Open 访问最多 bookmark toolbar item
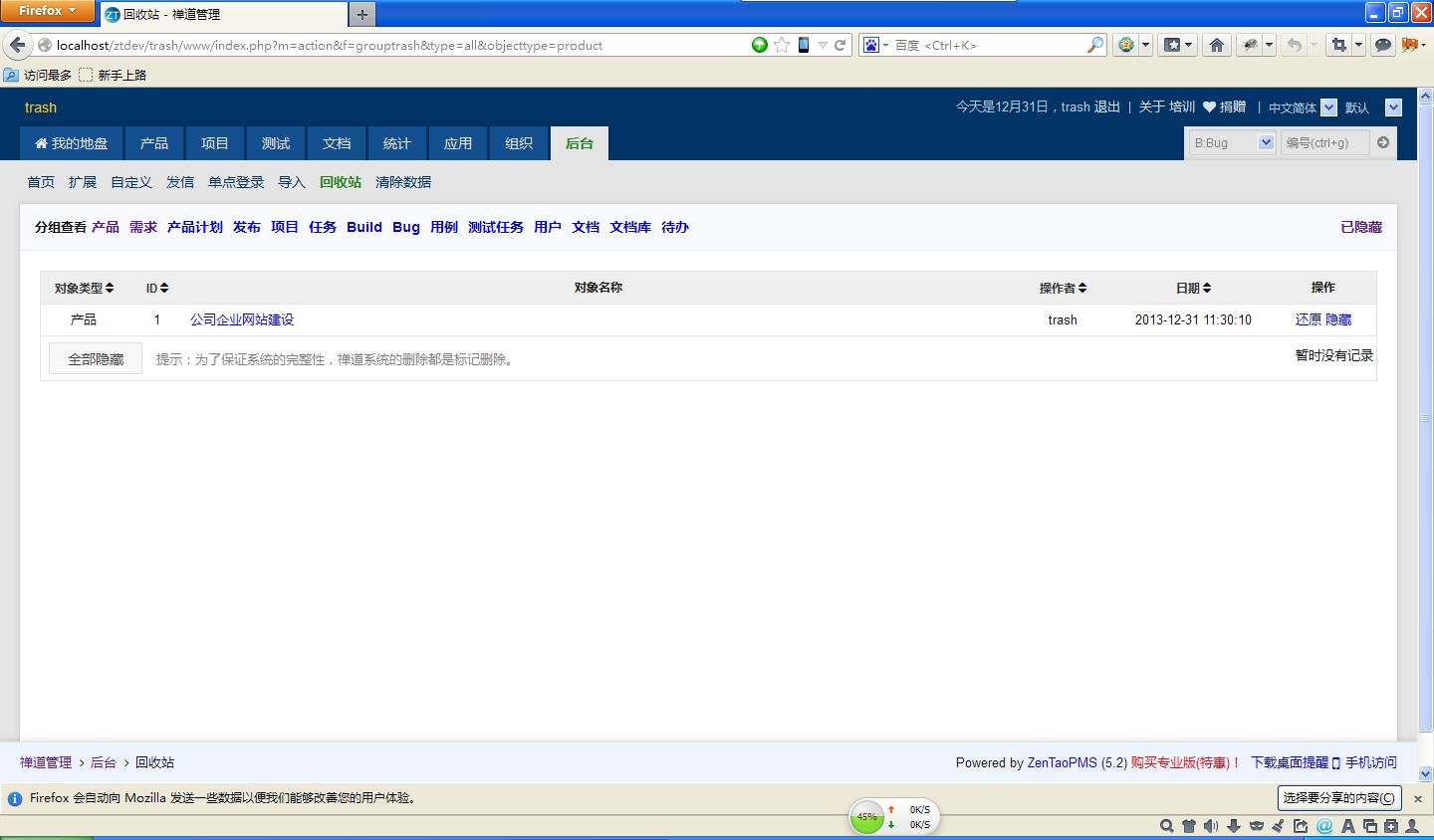Image resolution: width=1434 pixels, height=840 pixels. coord(38,75)
